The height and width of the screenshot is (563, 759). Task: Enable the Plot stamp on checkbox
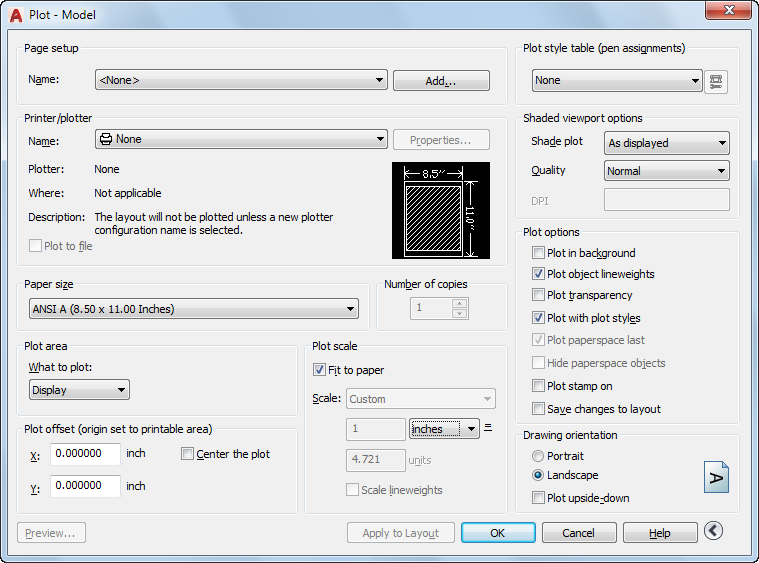pos(539,386)
